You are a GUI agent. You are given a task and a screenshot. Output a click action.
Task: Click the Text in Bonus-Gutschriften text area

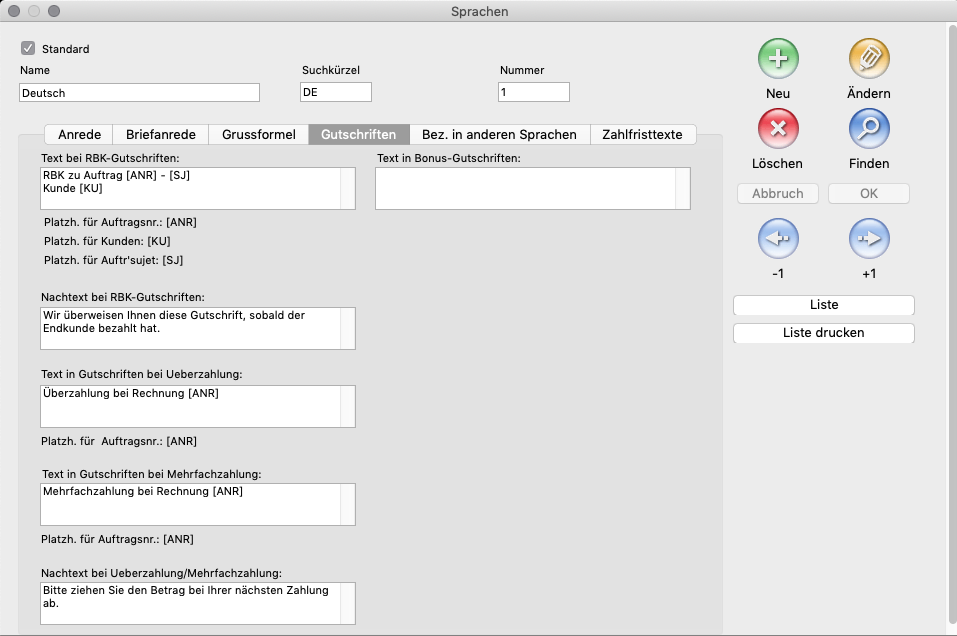525,188
